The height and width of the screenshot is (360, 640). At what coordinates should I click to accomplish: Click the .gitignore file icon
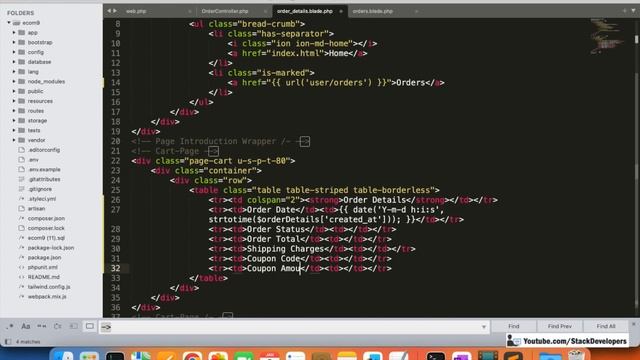coord(22,189)
